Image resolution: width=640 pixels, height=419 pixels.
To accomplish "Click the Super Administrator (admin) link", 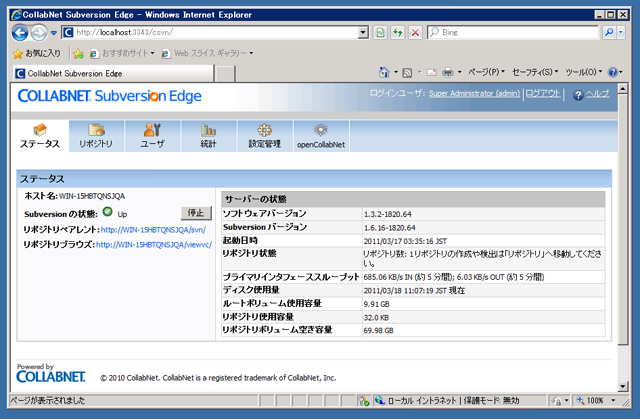I will pos(474,93).
